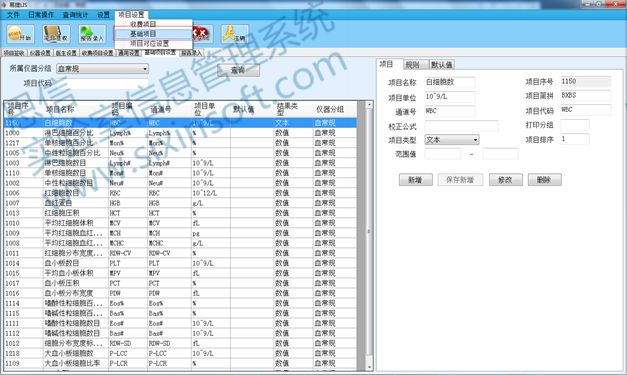
Task: Select the highlighted 白细胞数 row
Action: click(180, 123)
